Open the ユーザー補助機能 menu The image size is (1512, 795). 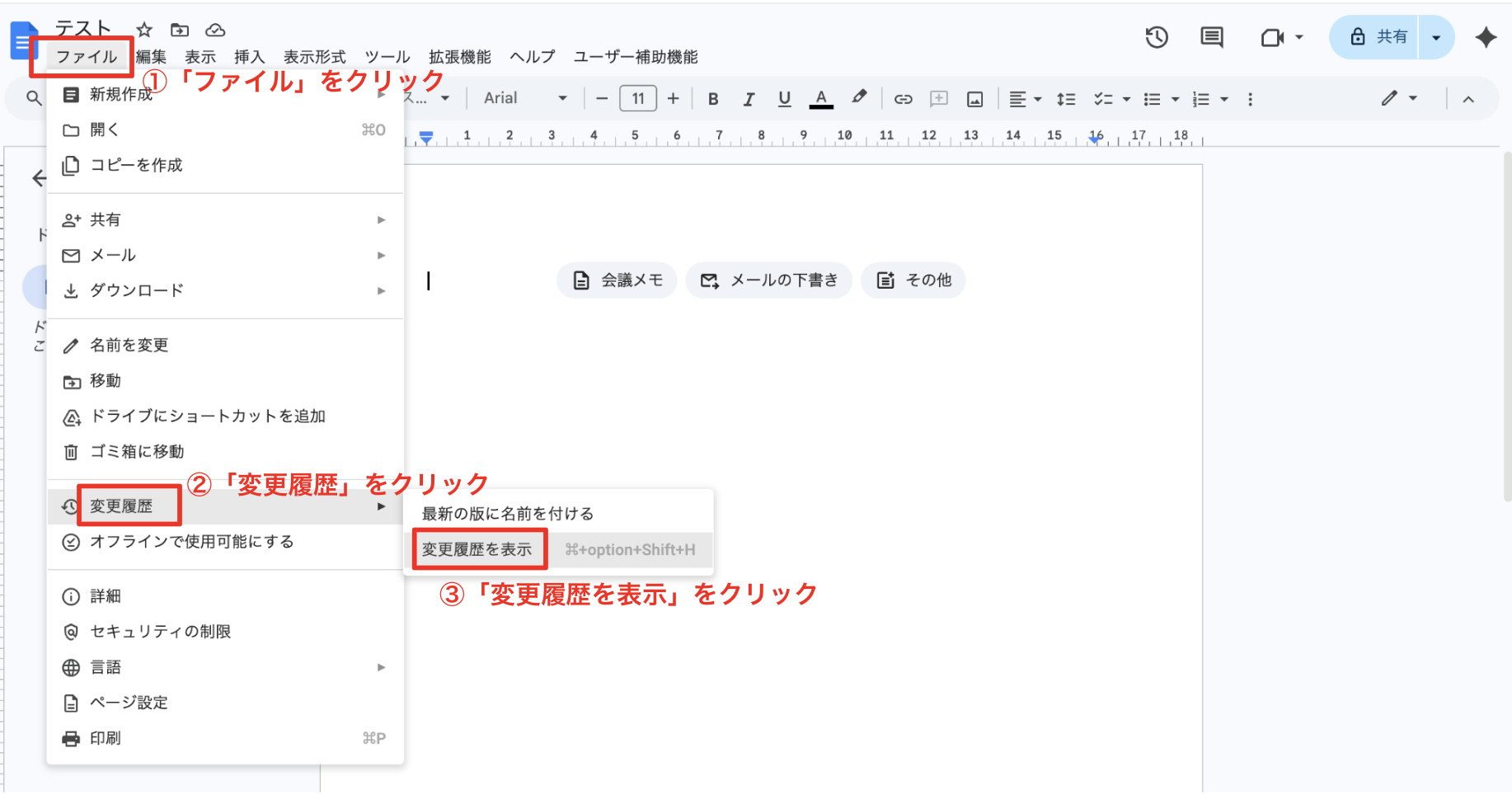point(636,57)
